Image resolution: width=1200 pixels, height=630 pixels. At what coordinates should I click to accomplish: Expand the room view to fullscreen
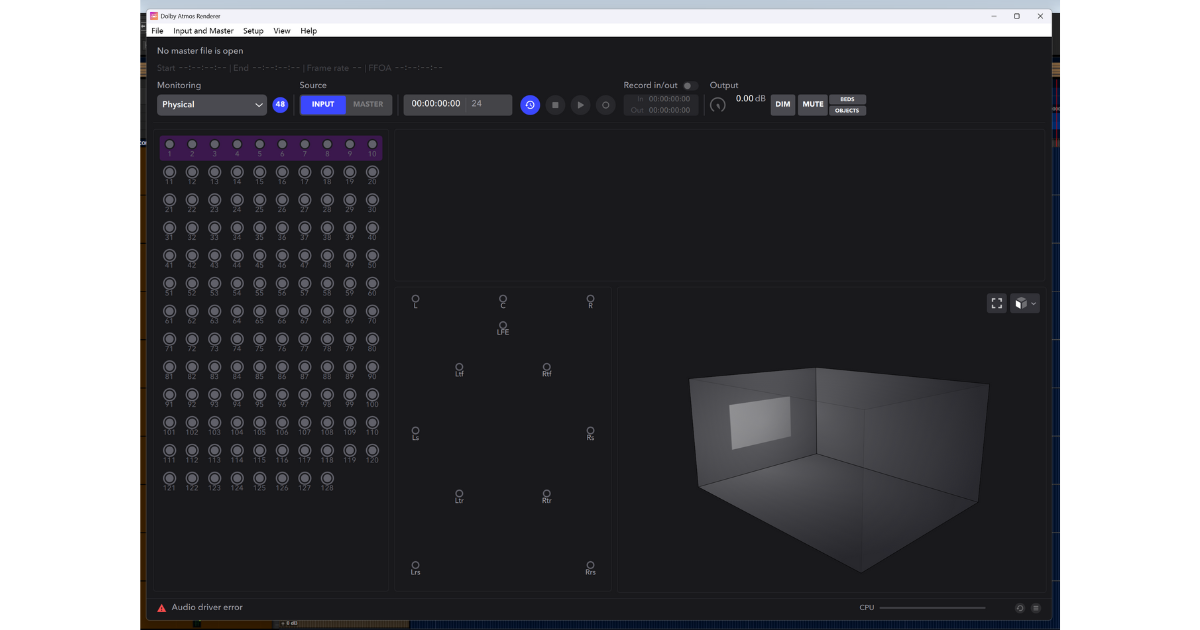pyautogui.click(x=996, y=303)
